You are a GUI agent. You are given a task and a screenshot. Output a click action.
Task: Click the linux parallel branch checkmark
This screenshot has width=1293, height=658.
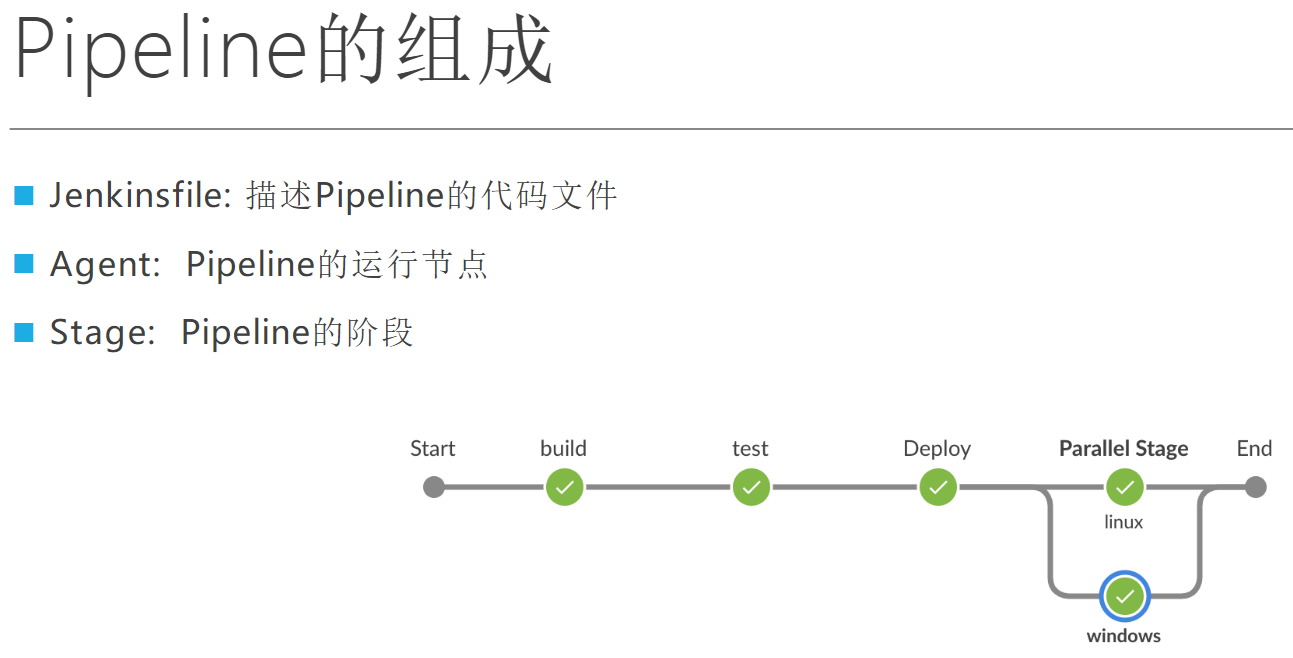1124,487
